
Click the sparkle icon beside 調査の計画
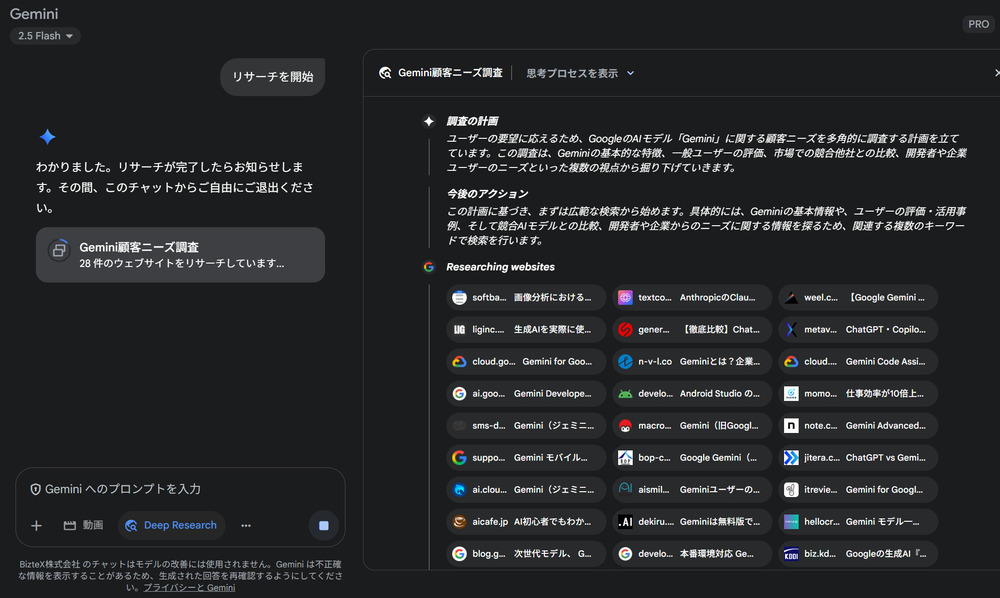429,121
